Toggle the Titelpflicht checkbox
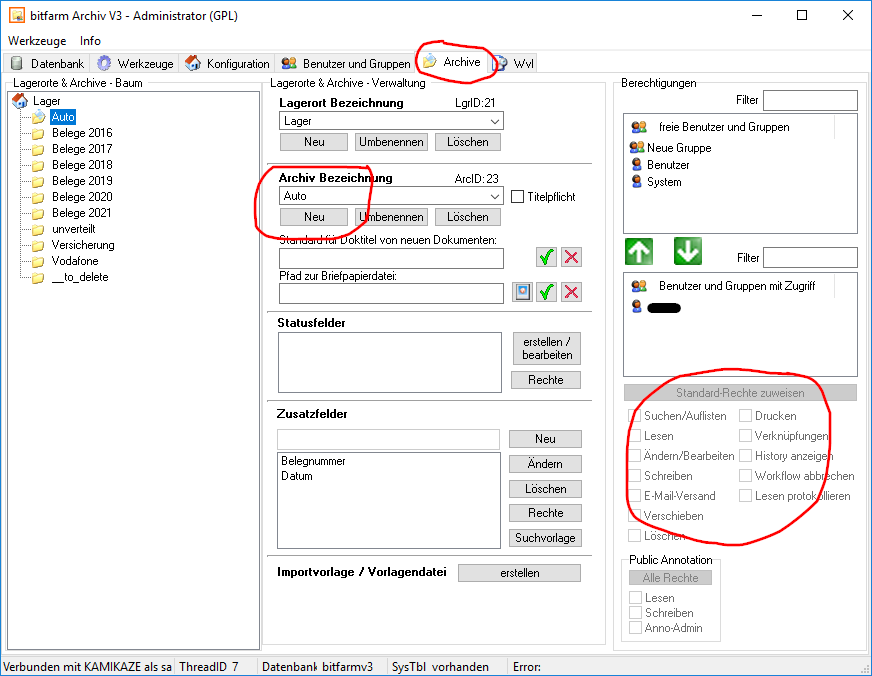Screen dimensions: 872x676 click(x=517, y=197)
